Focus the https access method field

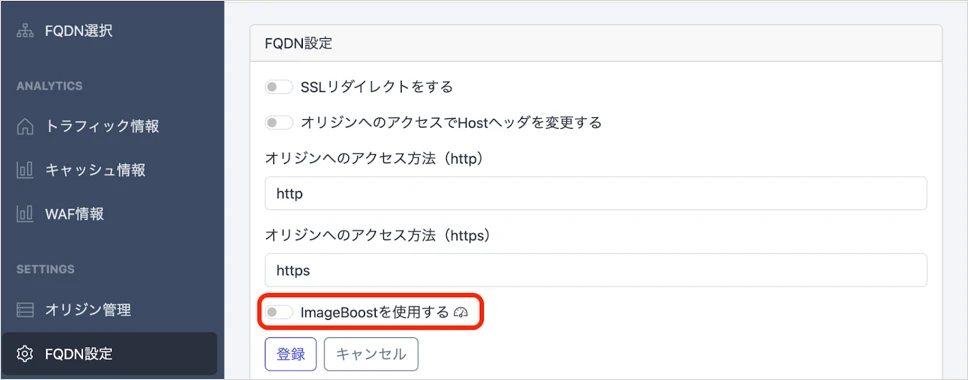pos(596,270)
